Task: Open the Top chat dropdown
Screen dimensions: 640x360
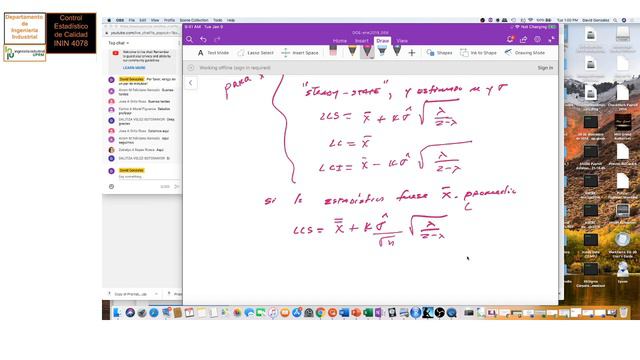Action: tap(118, 43)
